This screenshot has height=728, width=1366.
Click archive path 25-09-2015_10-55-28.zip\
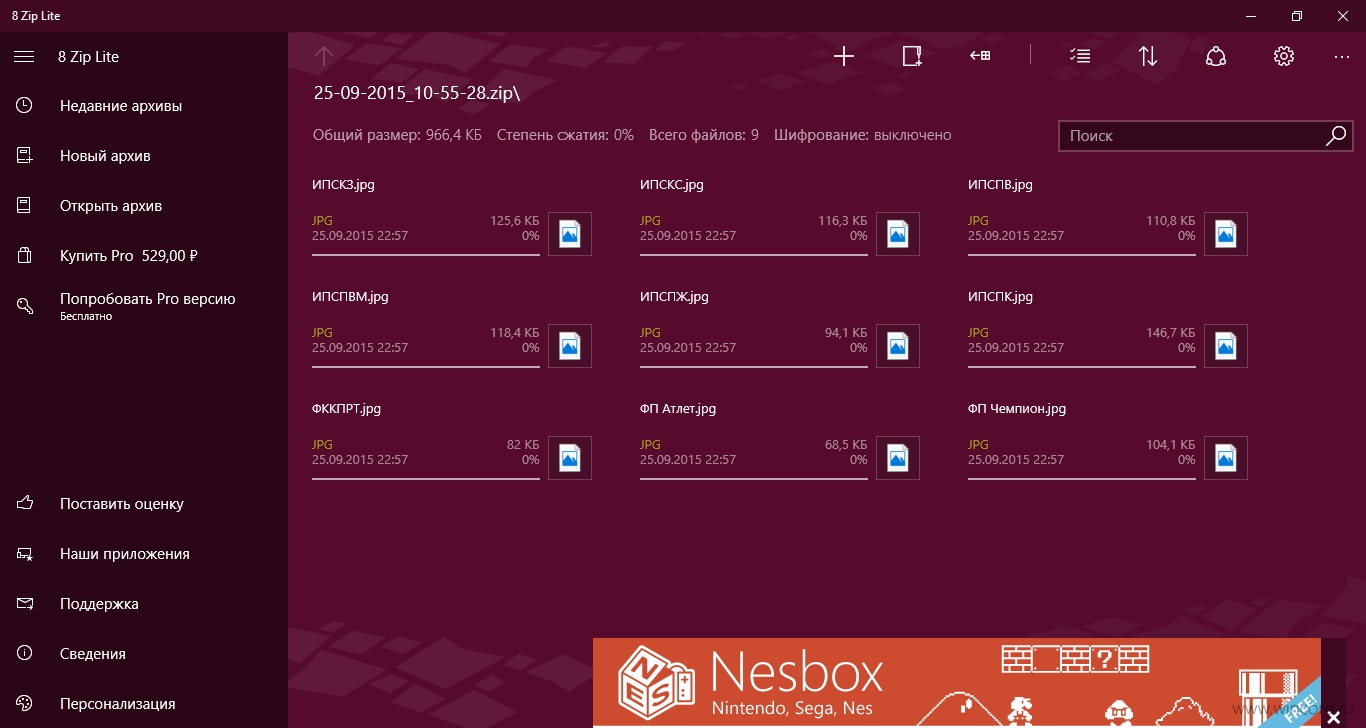coord(417,93)
